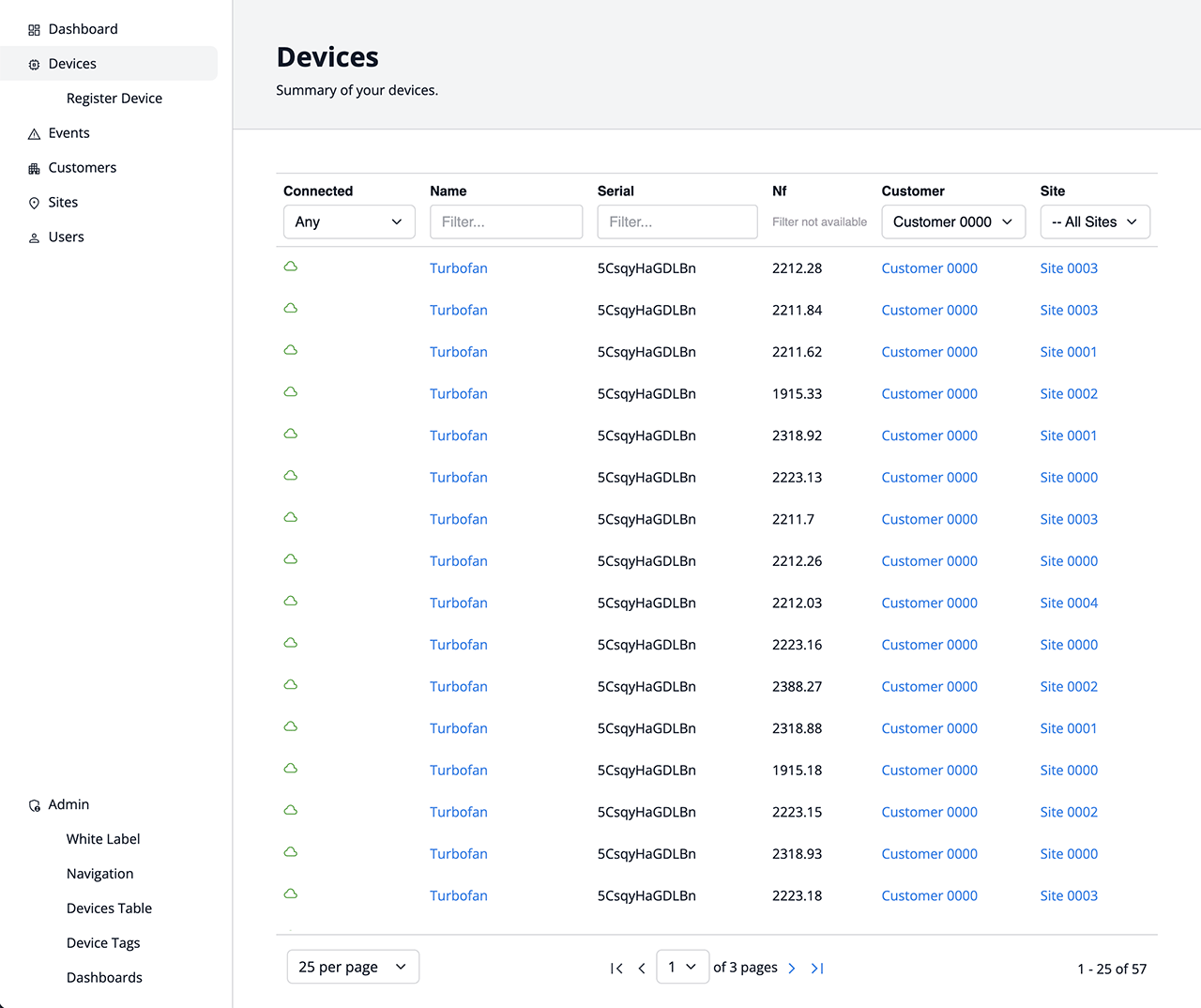Open Site 0004 link
This screenshot has height=1008, width=1201.
point(1069,603)
